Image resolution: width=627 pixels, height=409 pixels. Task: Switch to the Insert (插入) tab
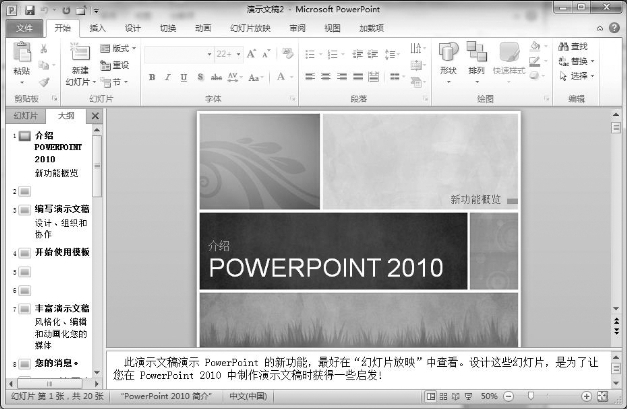(x=97, y=28)
